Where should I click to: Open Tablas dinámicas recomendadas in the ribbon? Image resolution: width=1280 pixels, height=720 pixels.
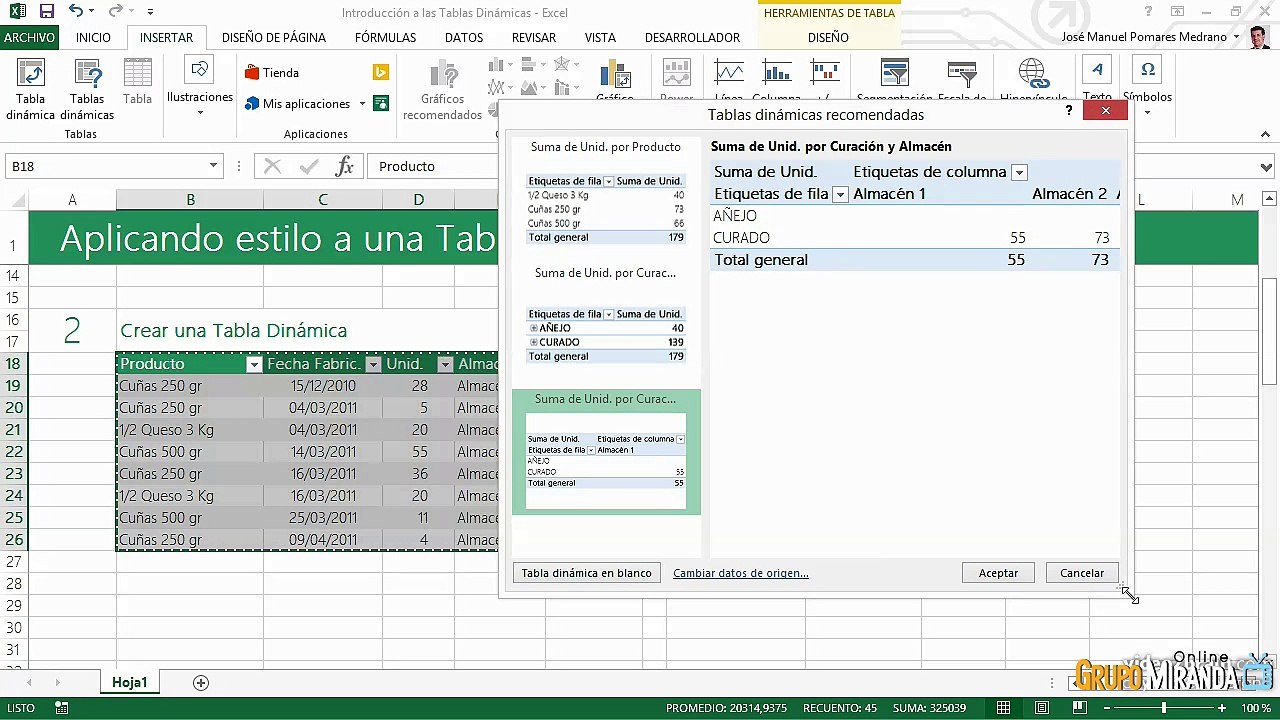click(x=87, y=90)
